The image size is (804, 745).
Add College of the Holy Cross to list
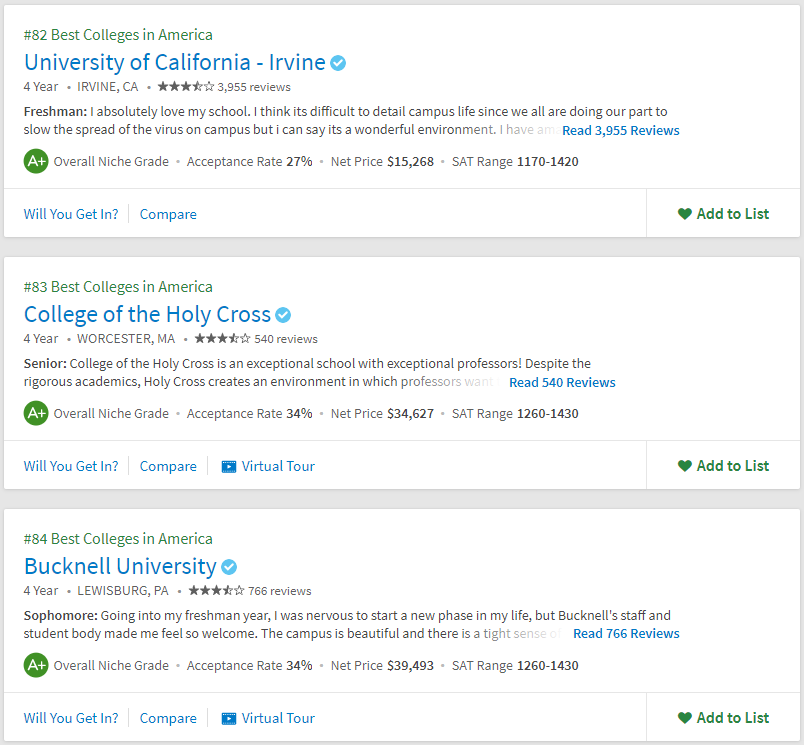pyautogui.click(x=723, y=466)
